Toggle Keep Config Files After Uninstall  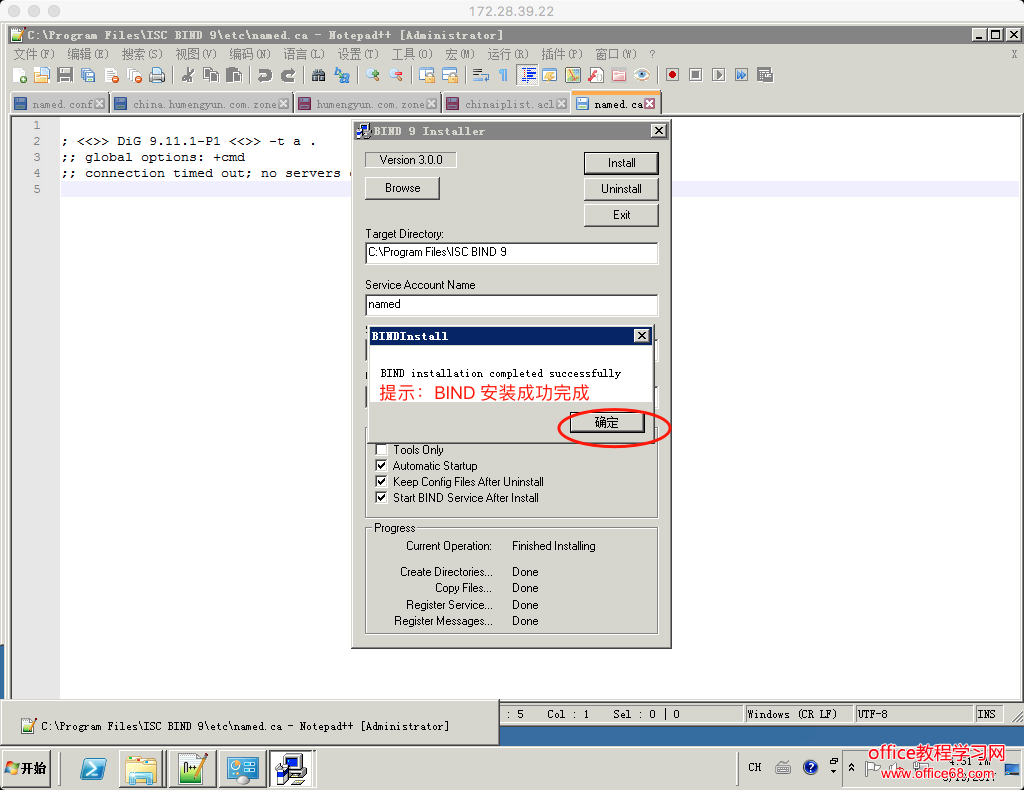[381, 482]
